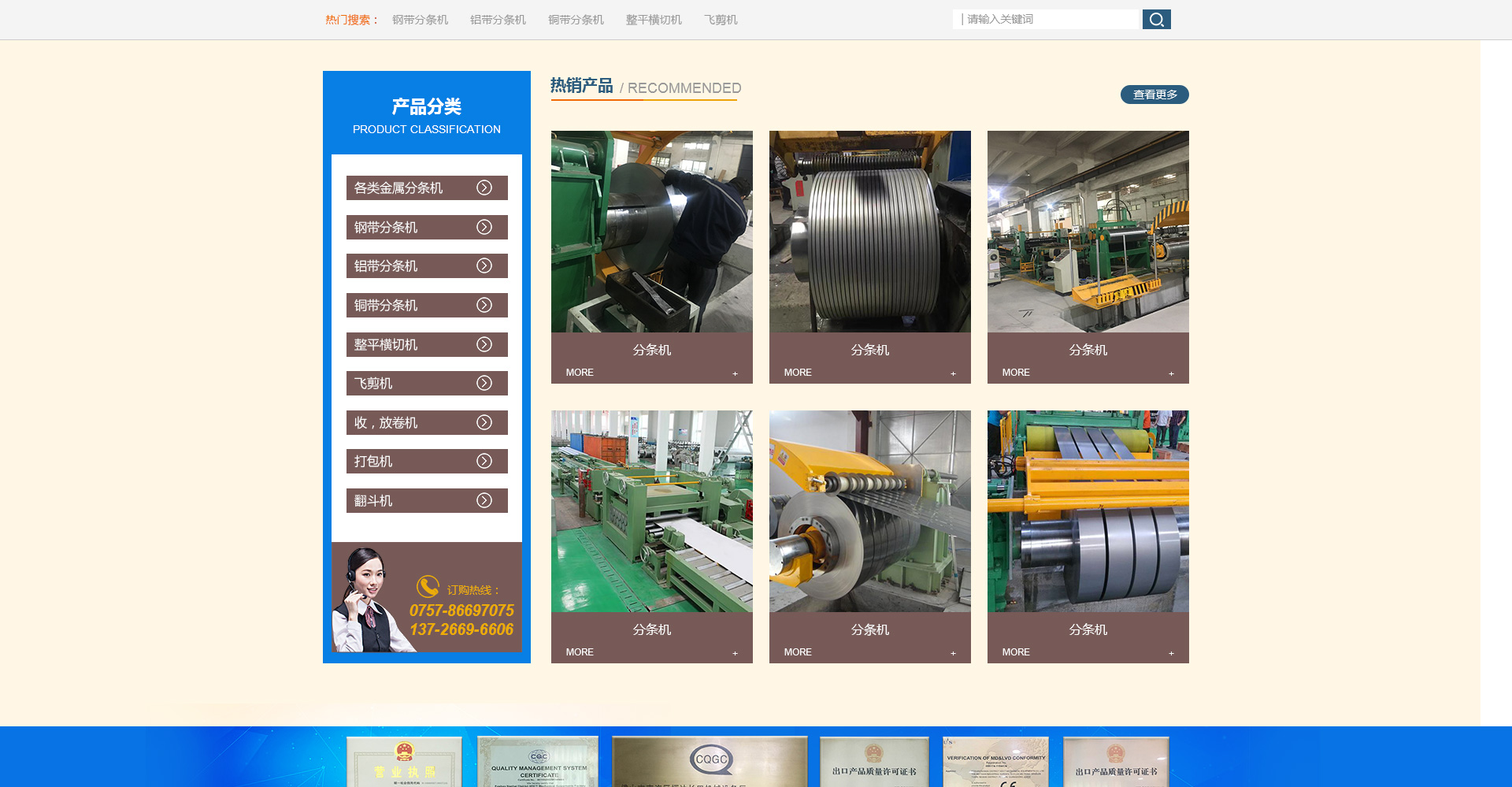Open the 营业执照 business license certificate image
Viewport: 1512px width, 787px height.
coord(404,762)
